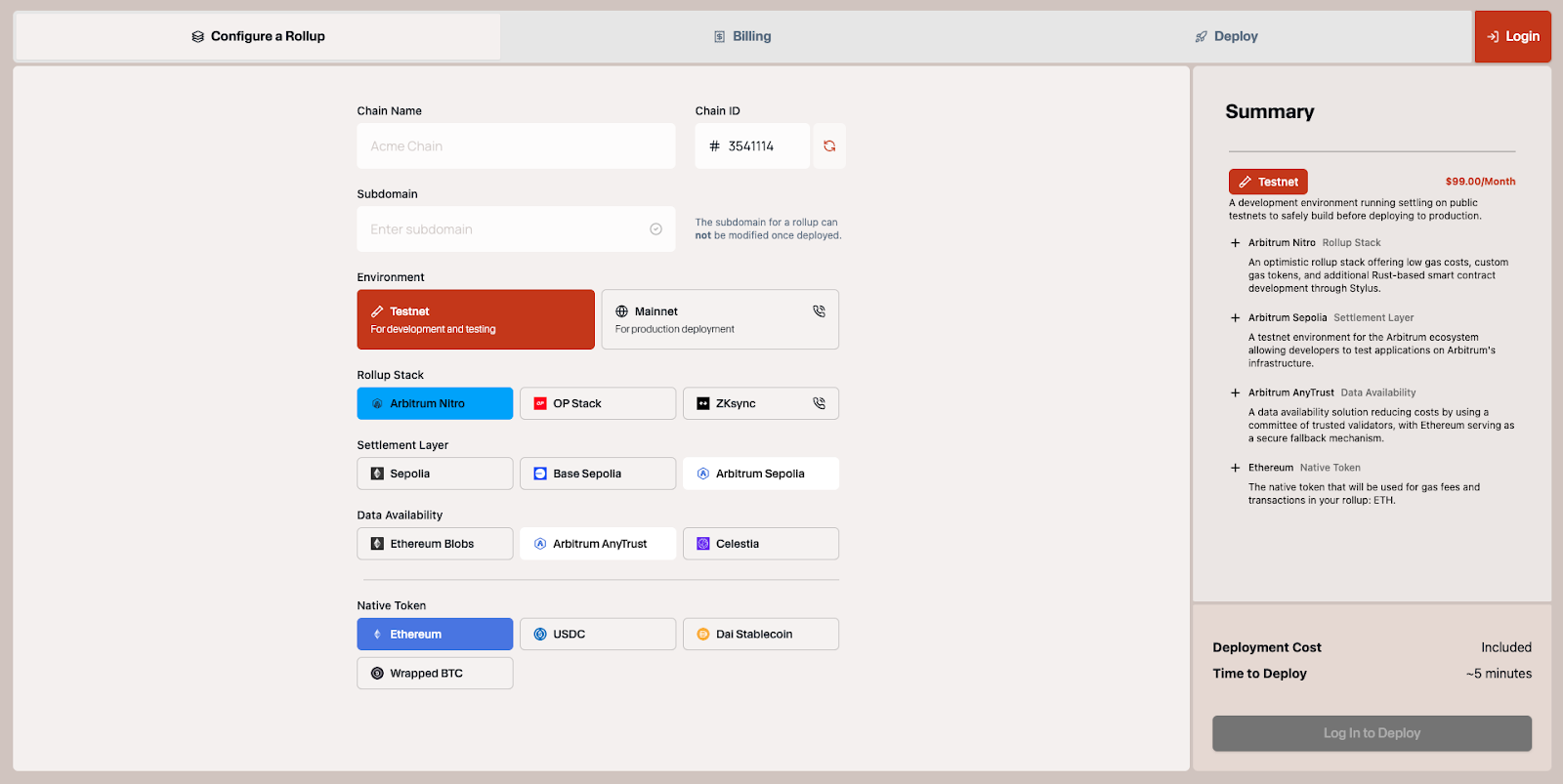The height and width of the screenshot is (784, 1563).
Task: Open the Deploy tab
Action: coord(1227,36)
